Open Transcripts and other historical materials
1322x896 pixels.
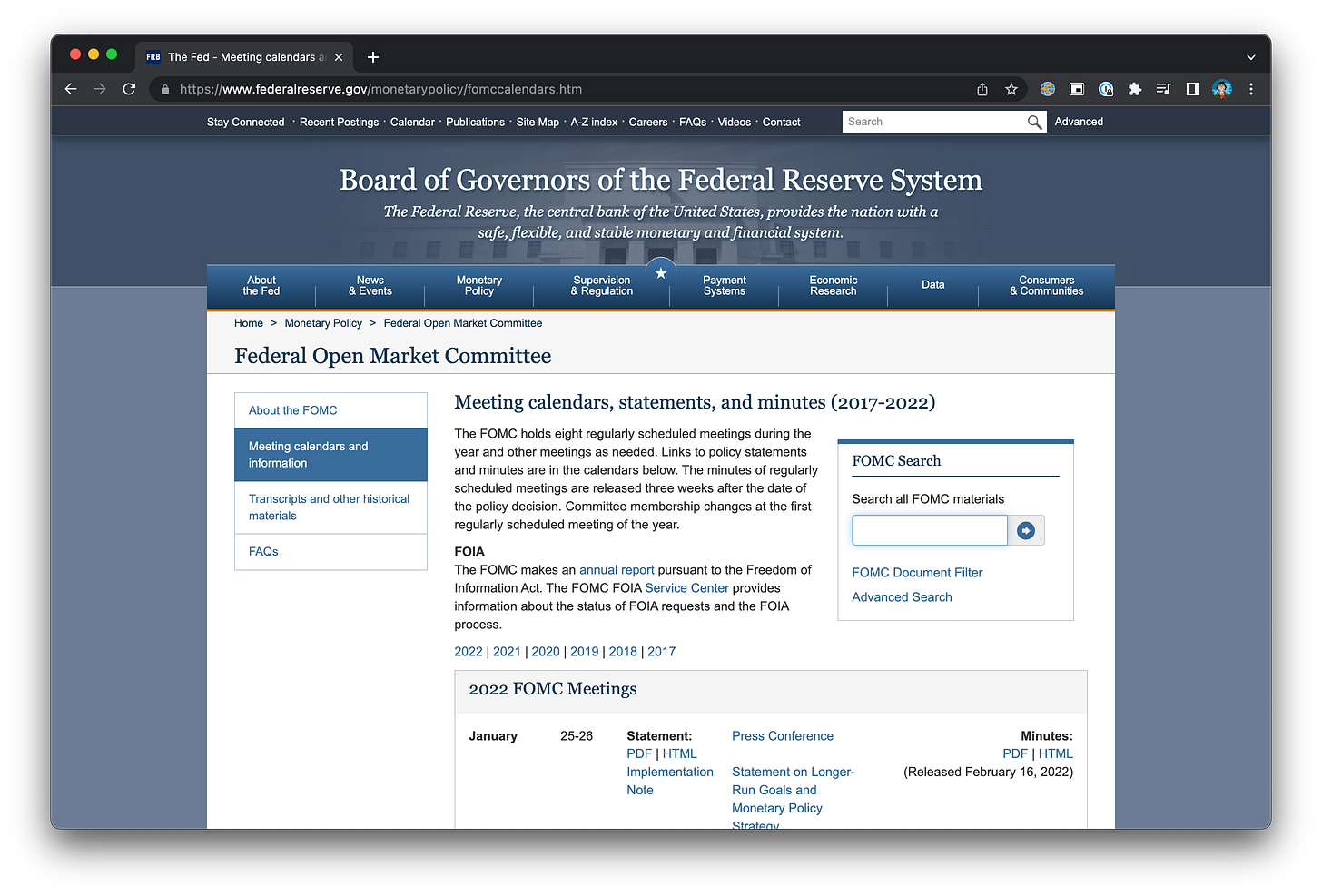(x=330, y=507)
